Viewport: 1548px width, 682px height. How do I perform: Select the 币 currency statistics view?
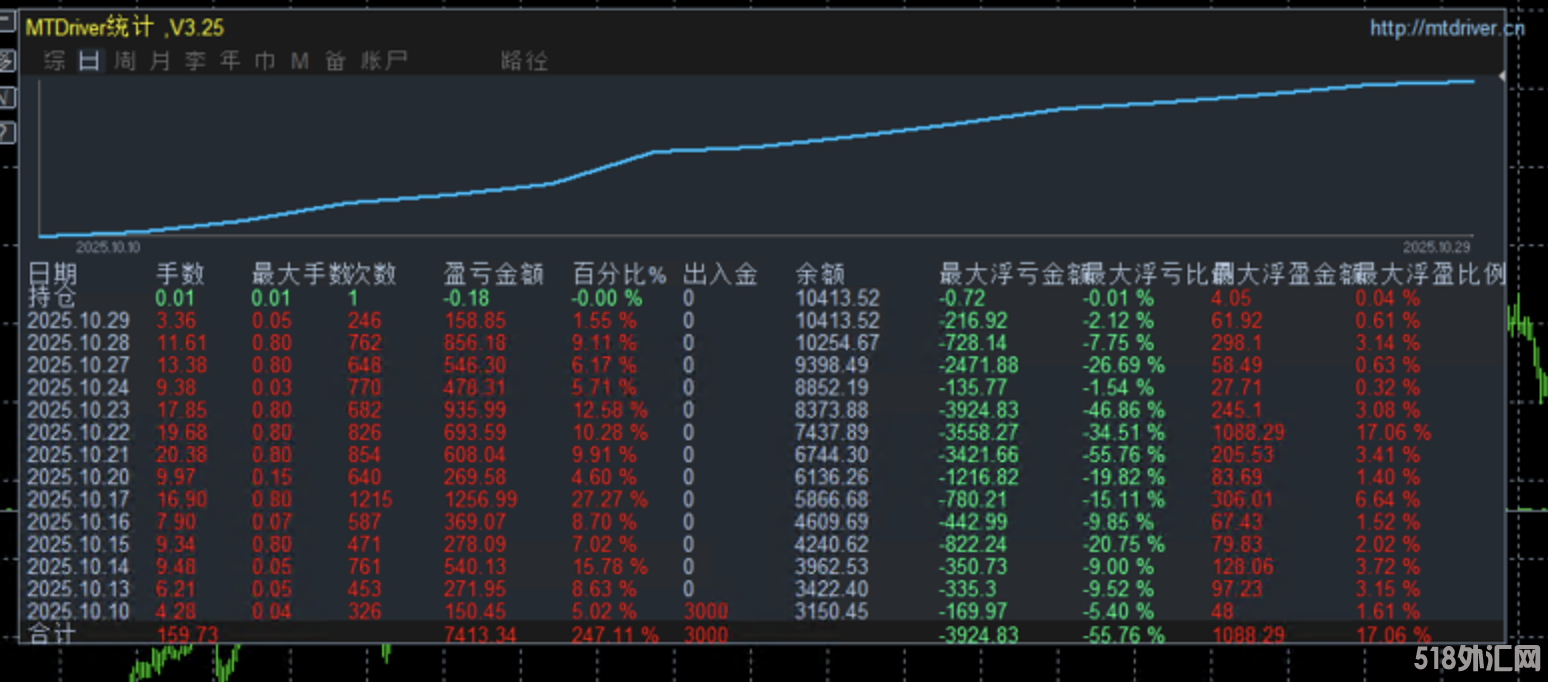point(265,60)
